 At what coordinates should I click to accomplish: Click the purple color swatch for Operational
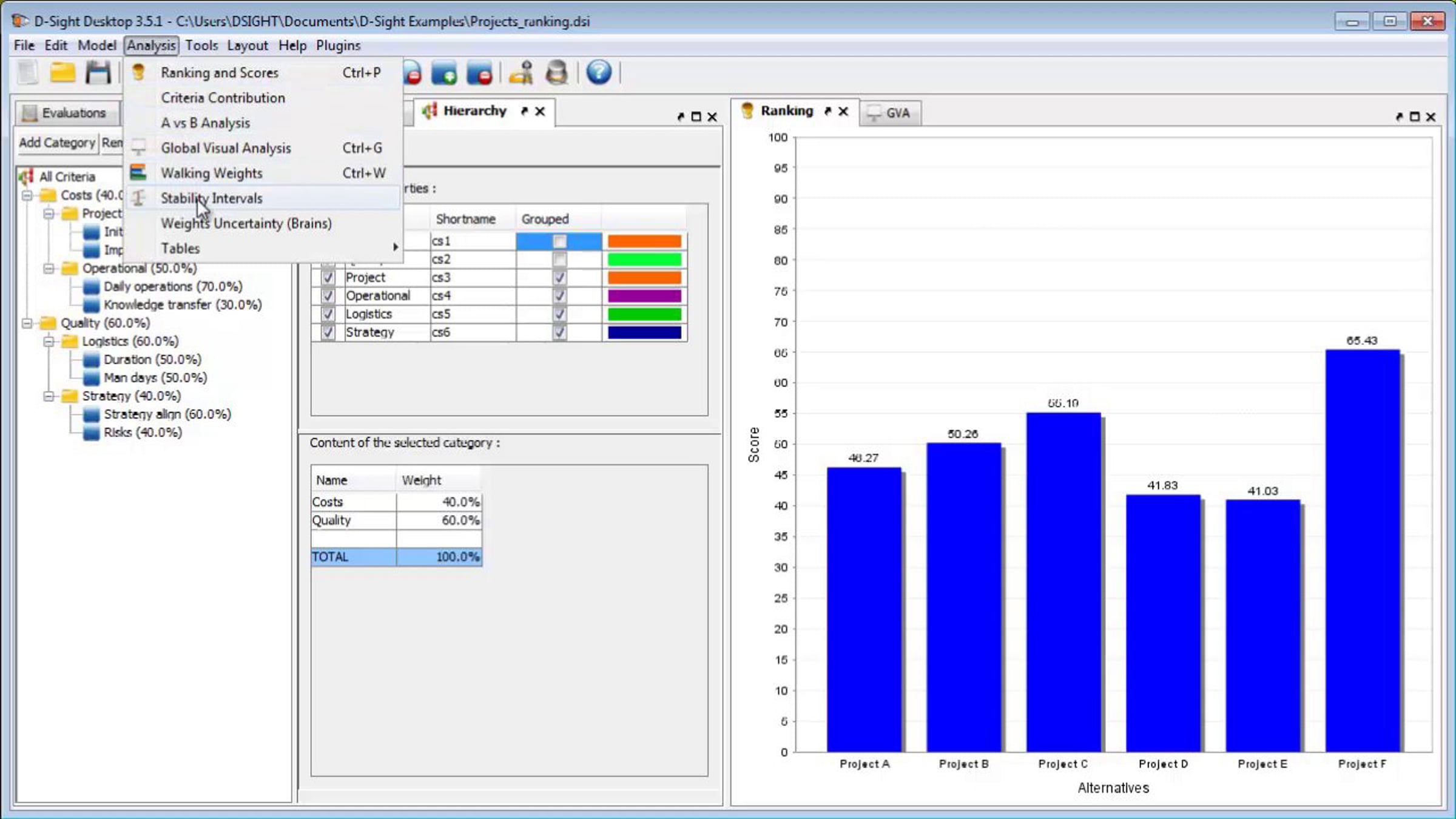pos(644,296)
